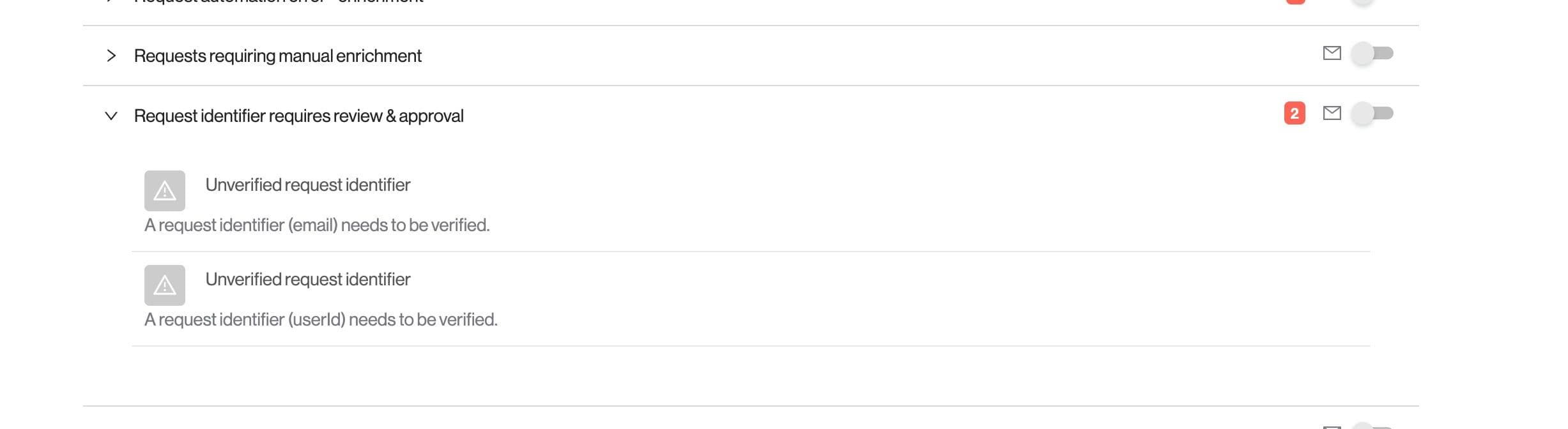
Task: Open Unverified request identifier item for userId
Action: point(307,280)
